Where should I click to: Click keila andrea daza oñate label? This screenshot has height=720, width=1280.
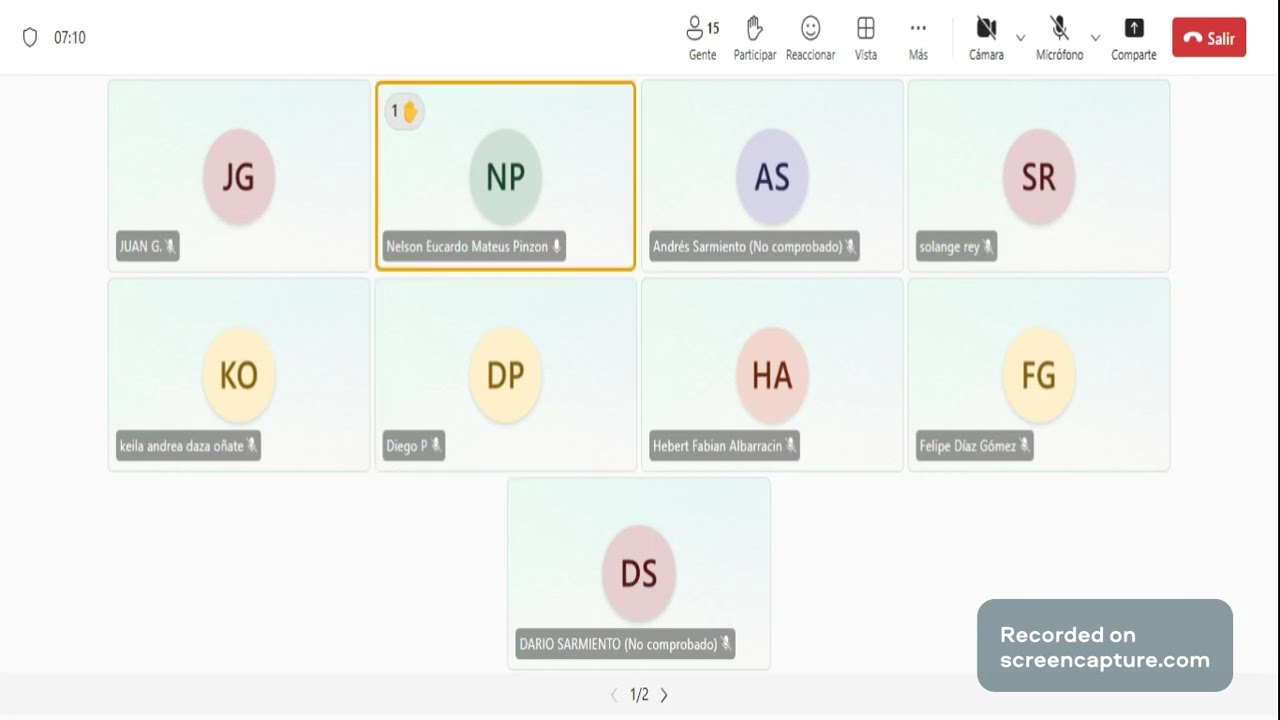[x=188, y=445]
